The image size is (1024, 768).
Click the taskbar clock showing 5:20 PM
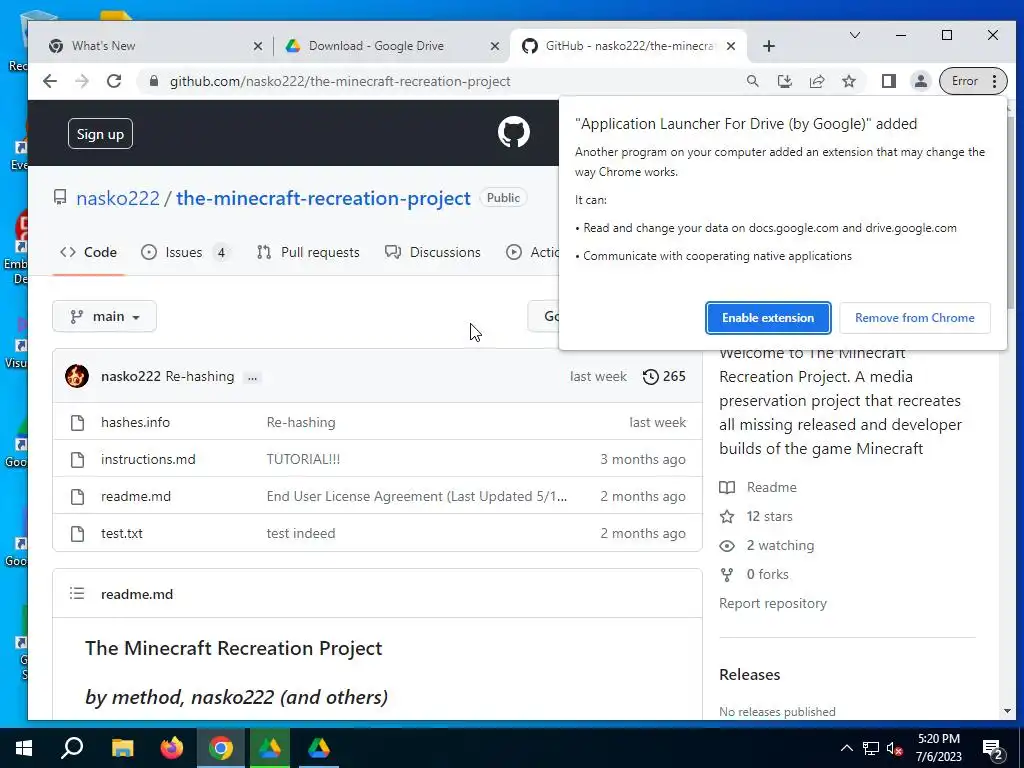938,748
